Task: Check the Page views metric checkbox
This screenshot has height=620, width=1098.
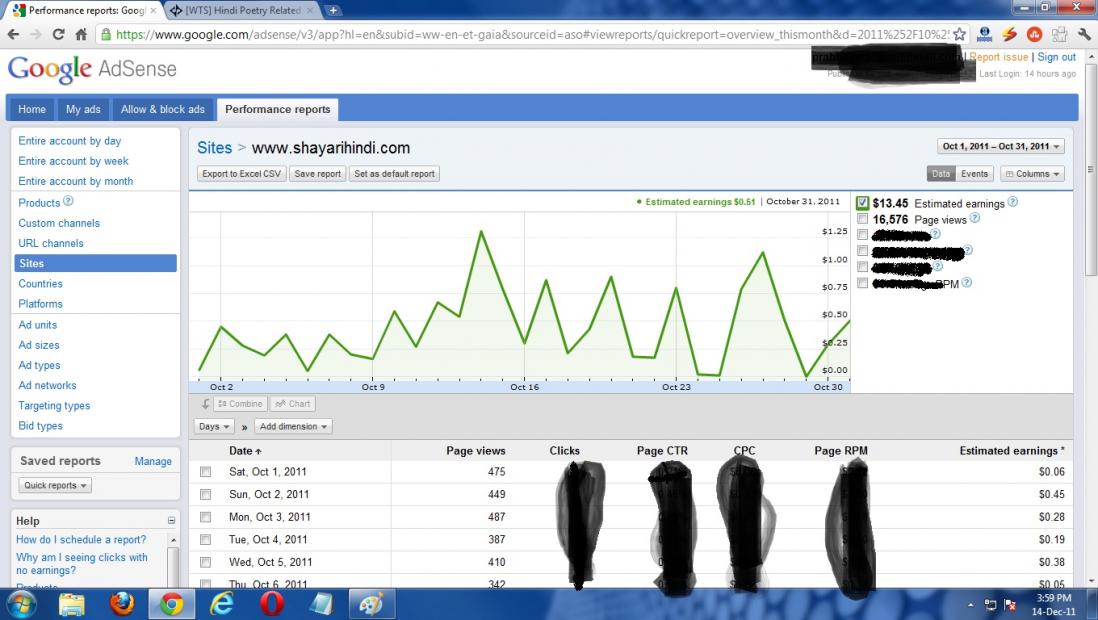Action: pos(863,219)
